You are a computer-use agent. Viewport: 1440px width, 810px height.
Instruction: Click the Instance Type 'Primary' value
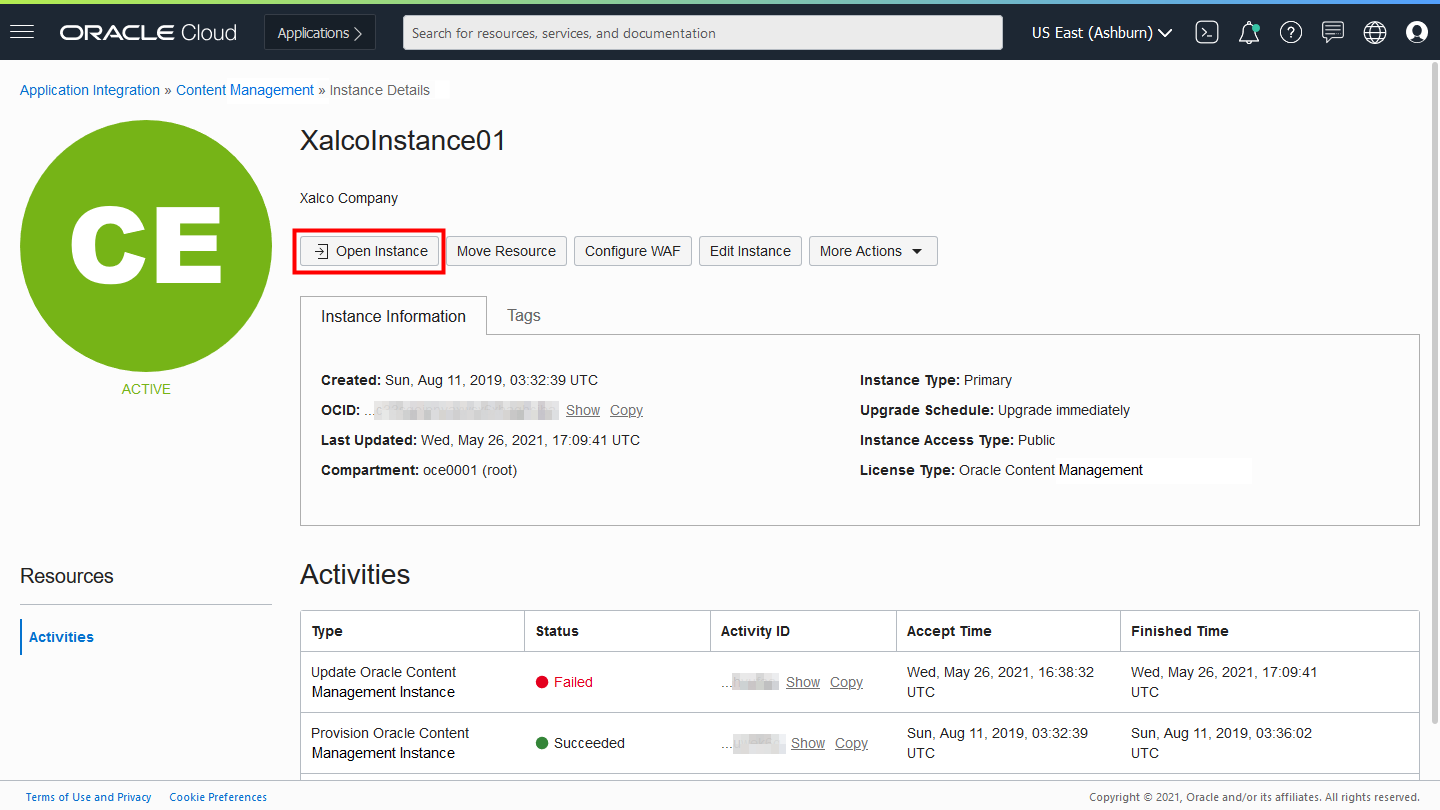(988, 380)
